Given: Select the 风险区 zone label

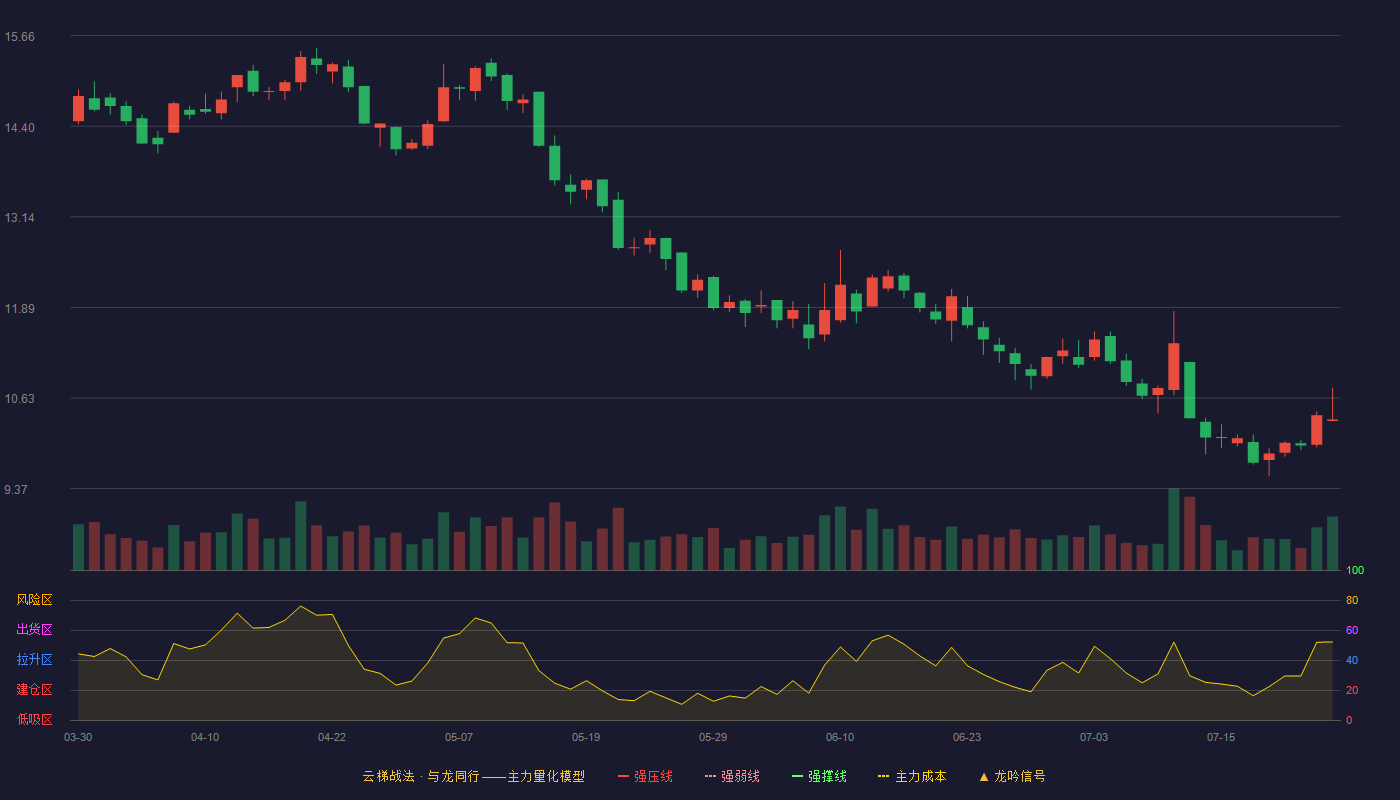Looking at the screenshot, I should 34,600.
